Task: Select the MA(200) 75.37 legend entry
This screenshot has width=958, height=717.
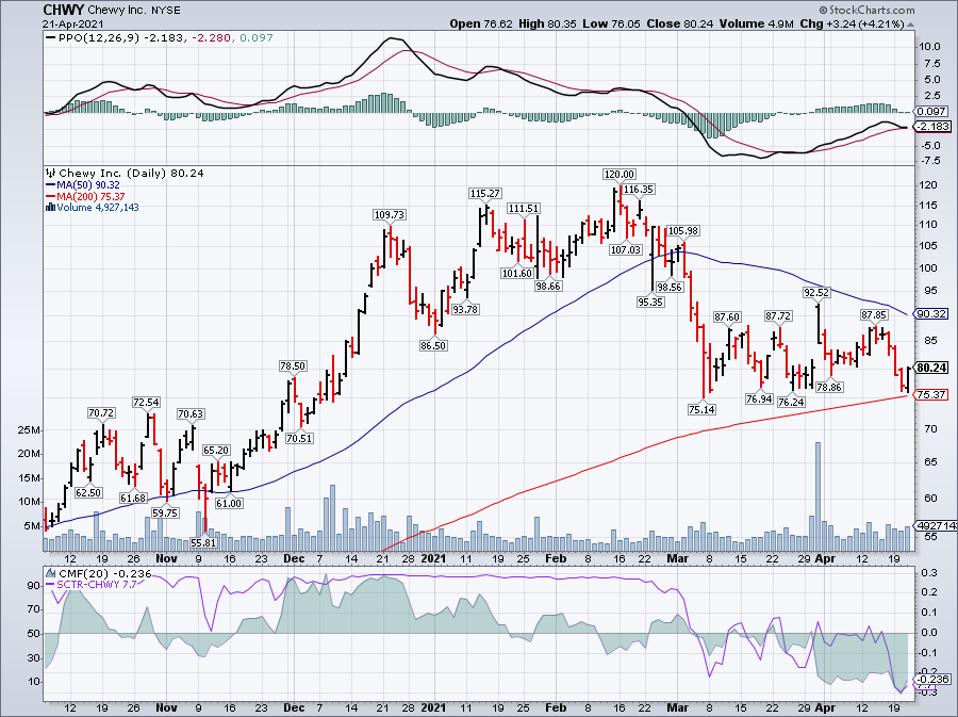Action: pyautogui.click(x=90, y=196)
